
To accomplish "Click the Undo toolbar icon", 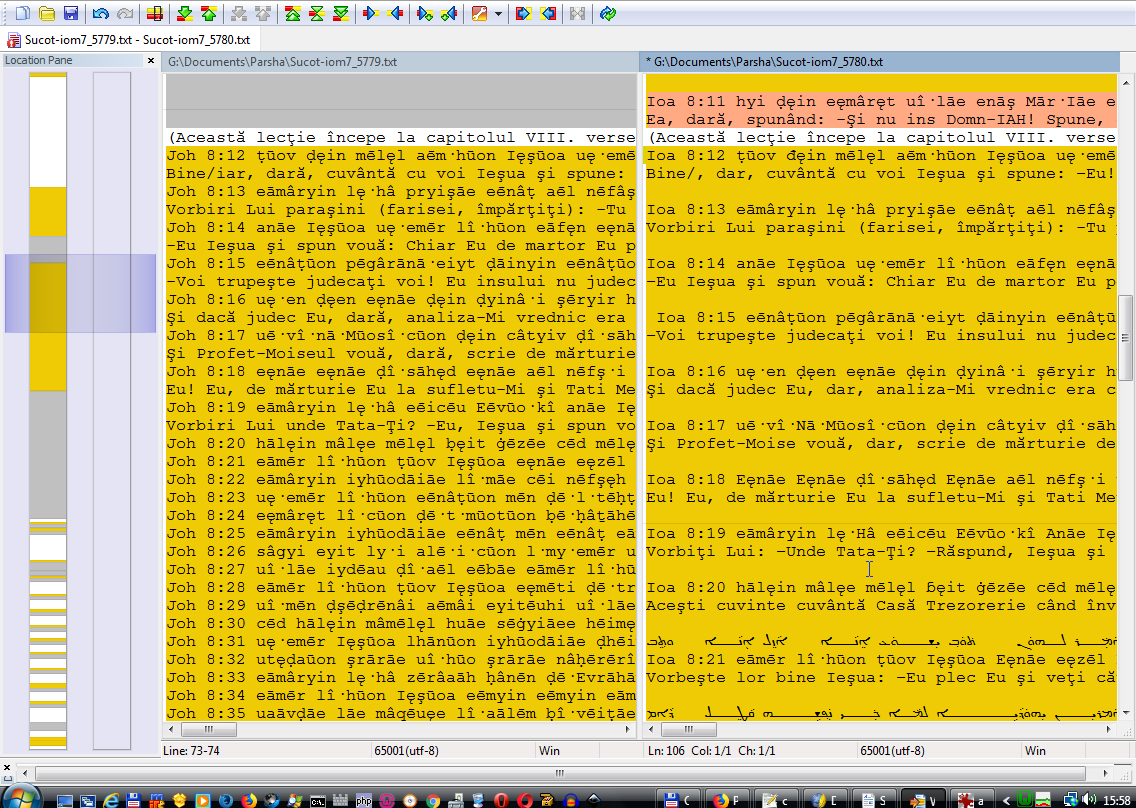I will [x=100, y=14].
